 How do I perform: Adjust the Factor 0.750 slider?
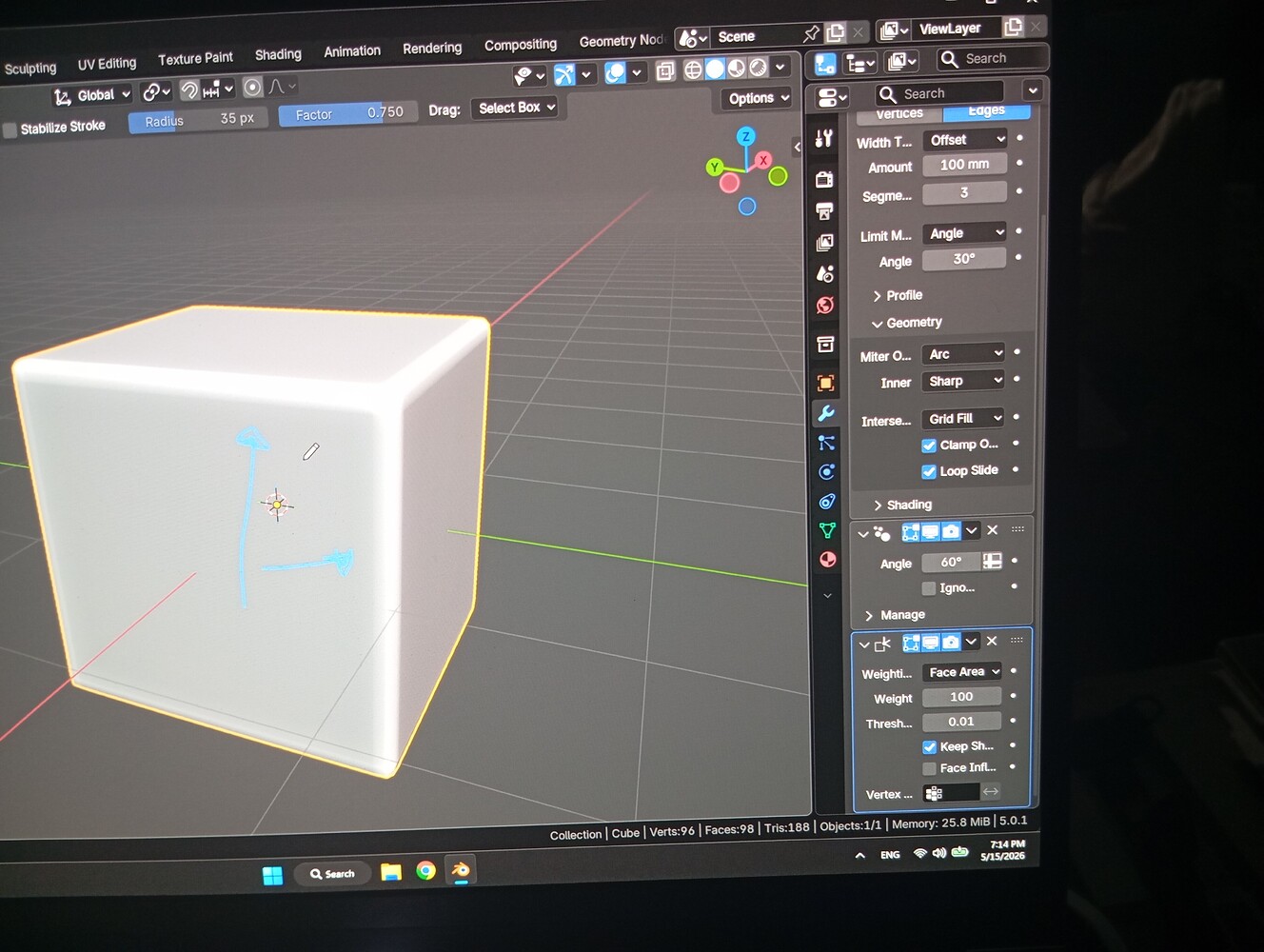pyautogui.click(x=347, y=114)
